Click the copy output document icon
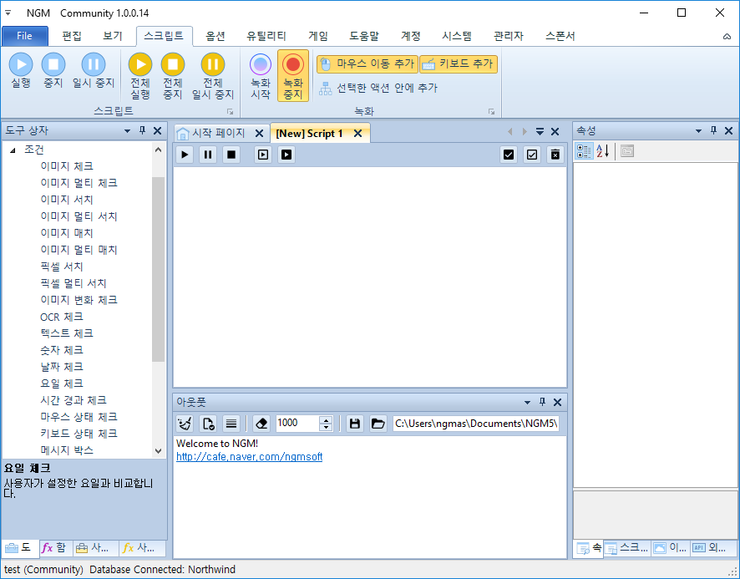The image size is (740, 579). 208,423
